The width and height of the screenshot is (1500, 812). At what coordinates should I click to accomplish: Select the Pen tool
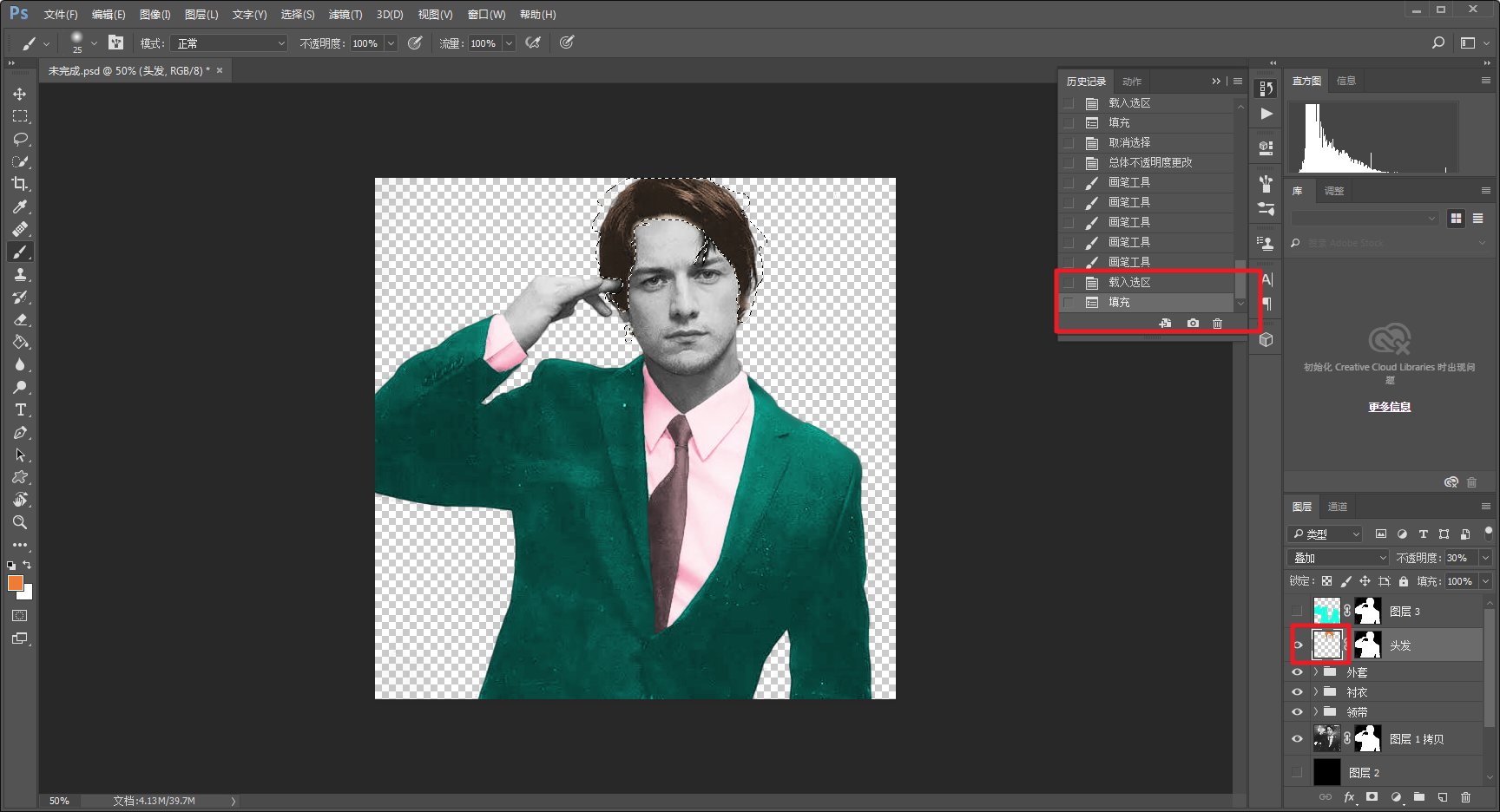[x=20, y=432]
